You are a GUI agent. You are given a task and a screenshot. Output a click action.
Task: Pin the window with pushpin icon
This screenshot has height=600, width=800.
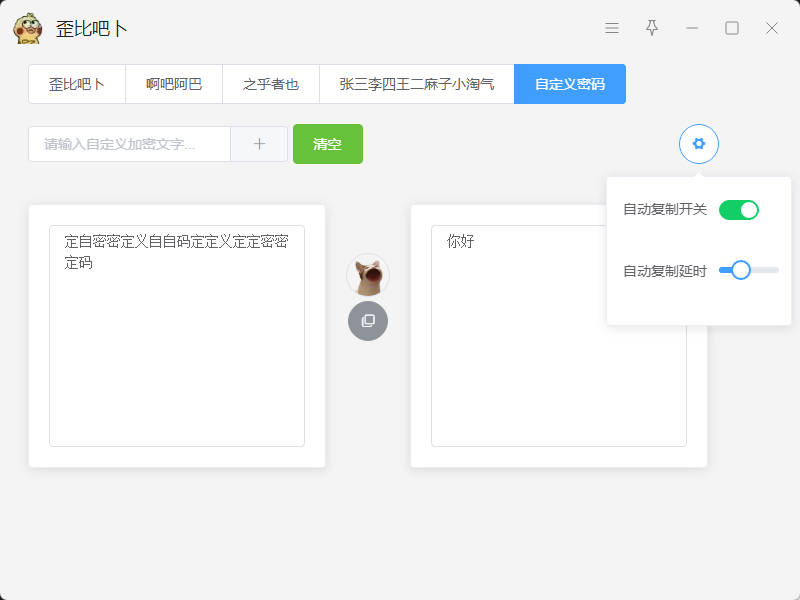pyautogui.click(x=652, y=28)
